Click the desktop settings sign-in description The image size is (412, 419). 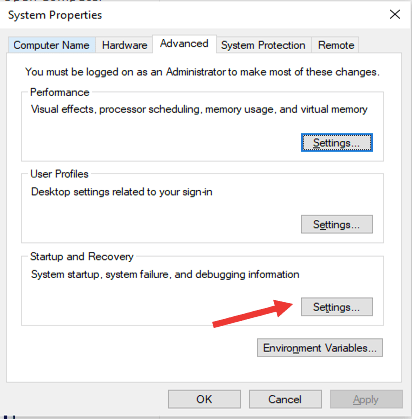[122, 192]
